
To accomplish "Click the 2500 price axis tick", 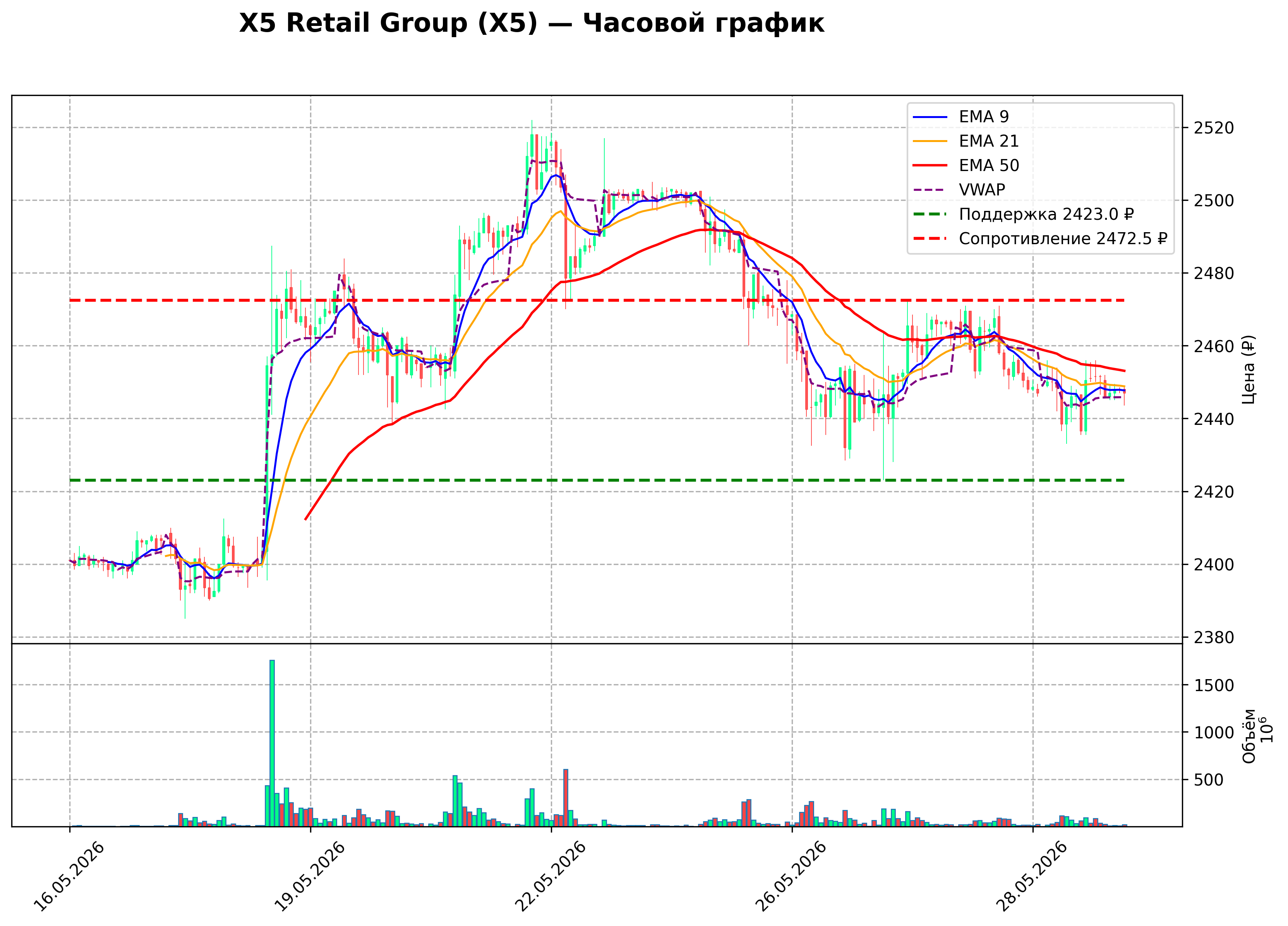I will (x=1214, y=200).
